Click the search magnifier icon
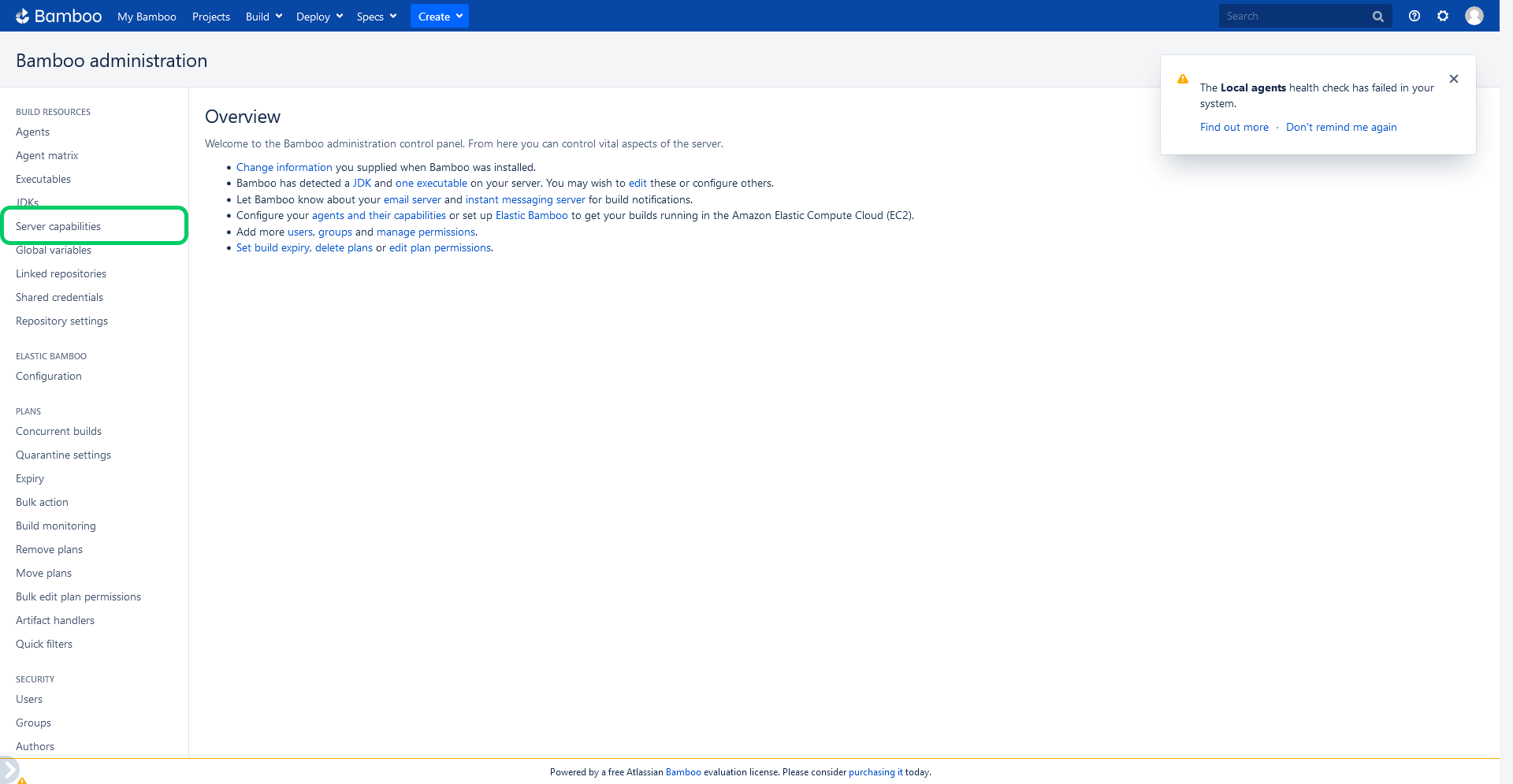This screenshot has width=1513, height=784. tap(1377, 17)
